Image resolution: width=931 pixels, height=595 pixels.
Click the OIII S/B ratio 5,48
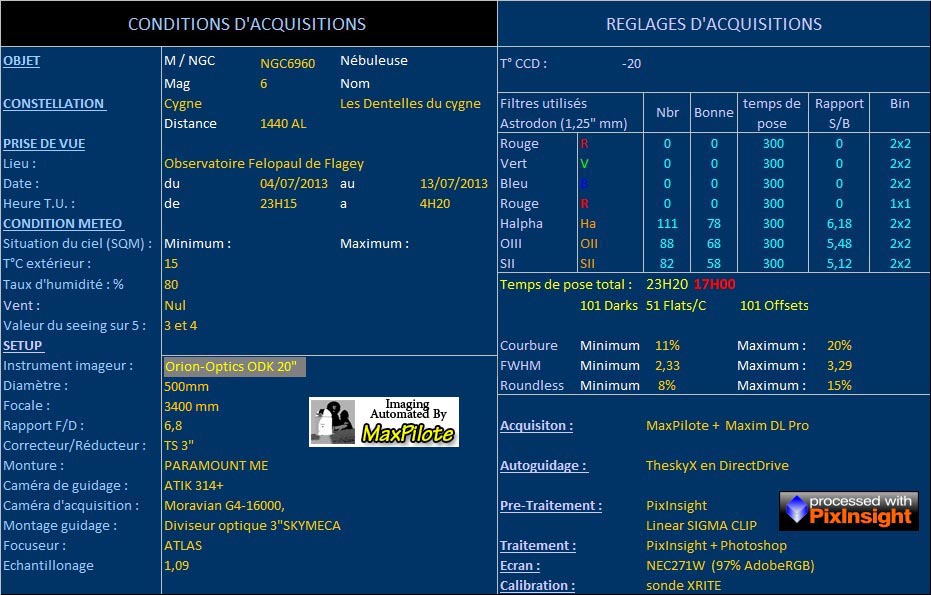tap(839, 244)
